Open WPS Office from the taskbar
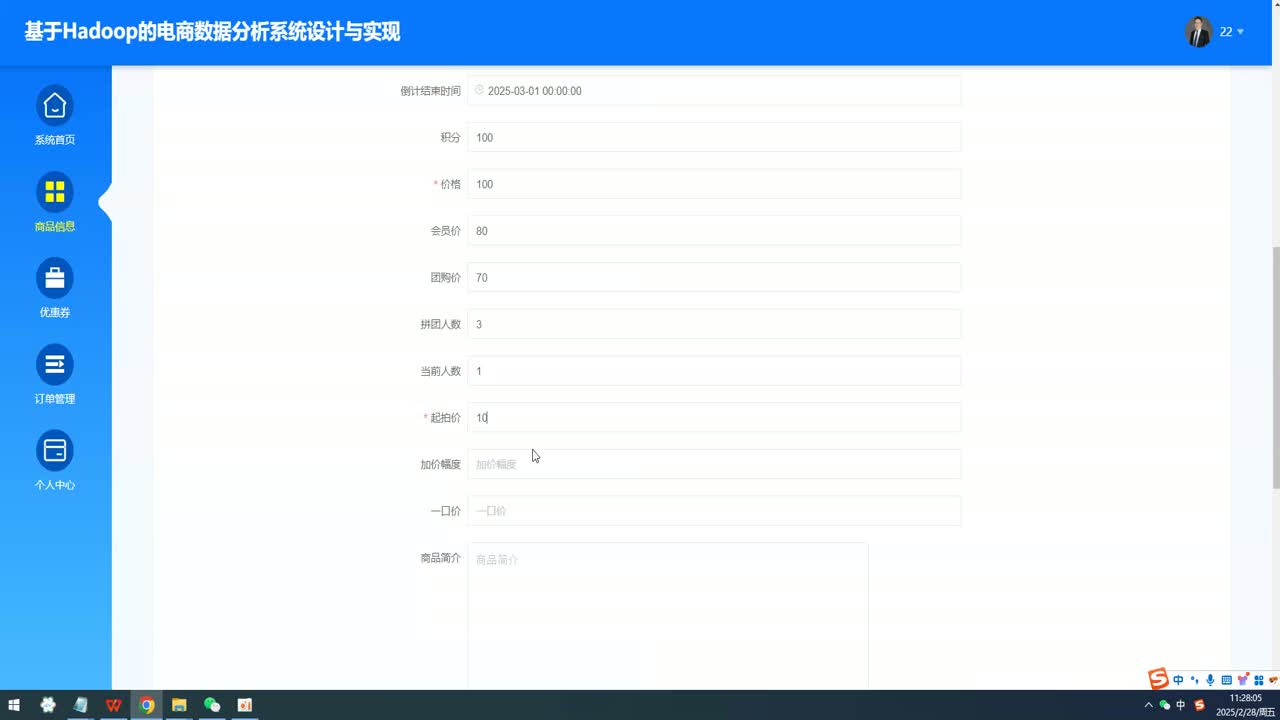This screenshot has width=1280, height=720. (114, 705)
